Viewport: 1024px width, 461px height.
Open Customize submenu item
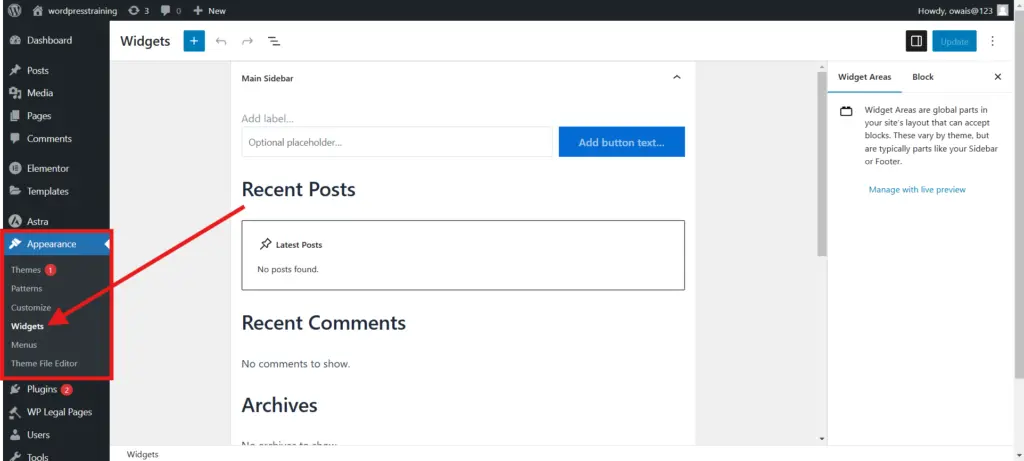click(x=31, y=308)
